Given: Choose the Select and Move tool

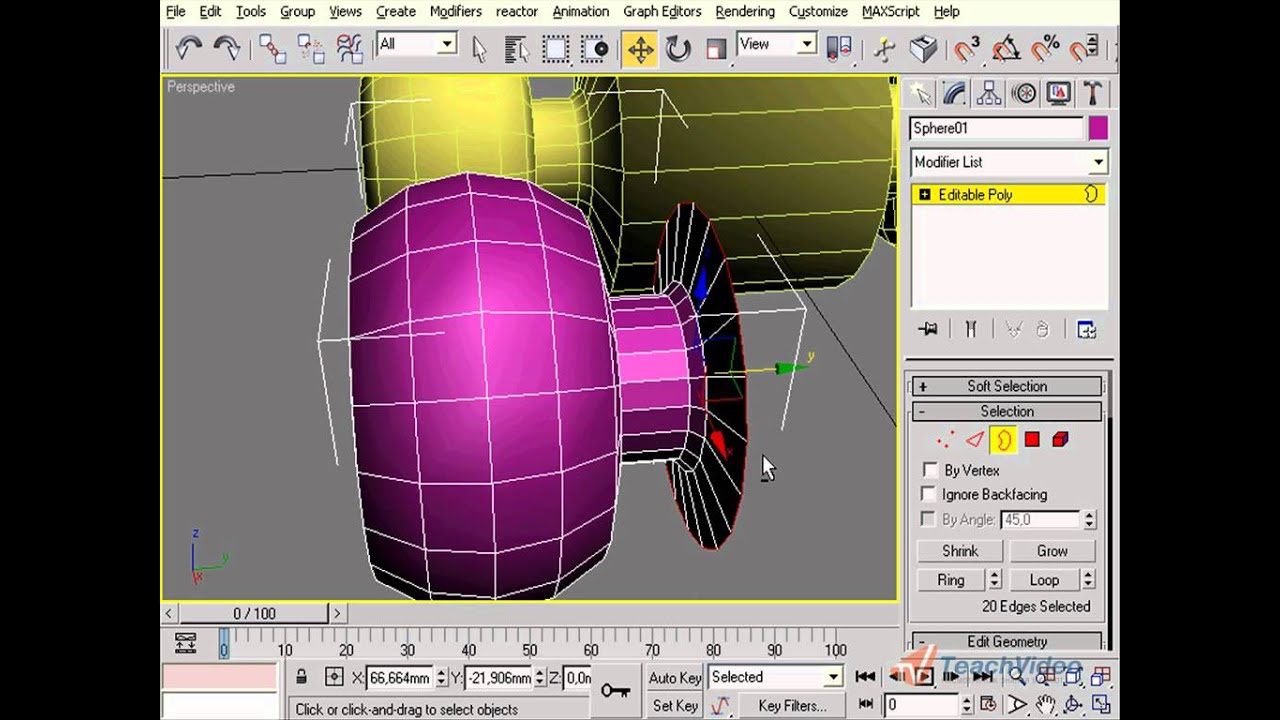Looking at the screenshot, I should click(x=640, y=47).
